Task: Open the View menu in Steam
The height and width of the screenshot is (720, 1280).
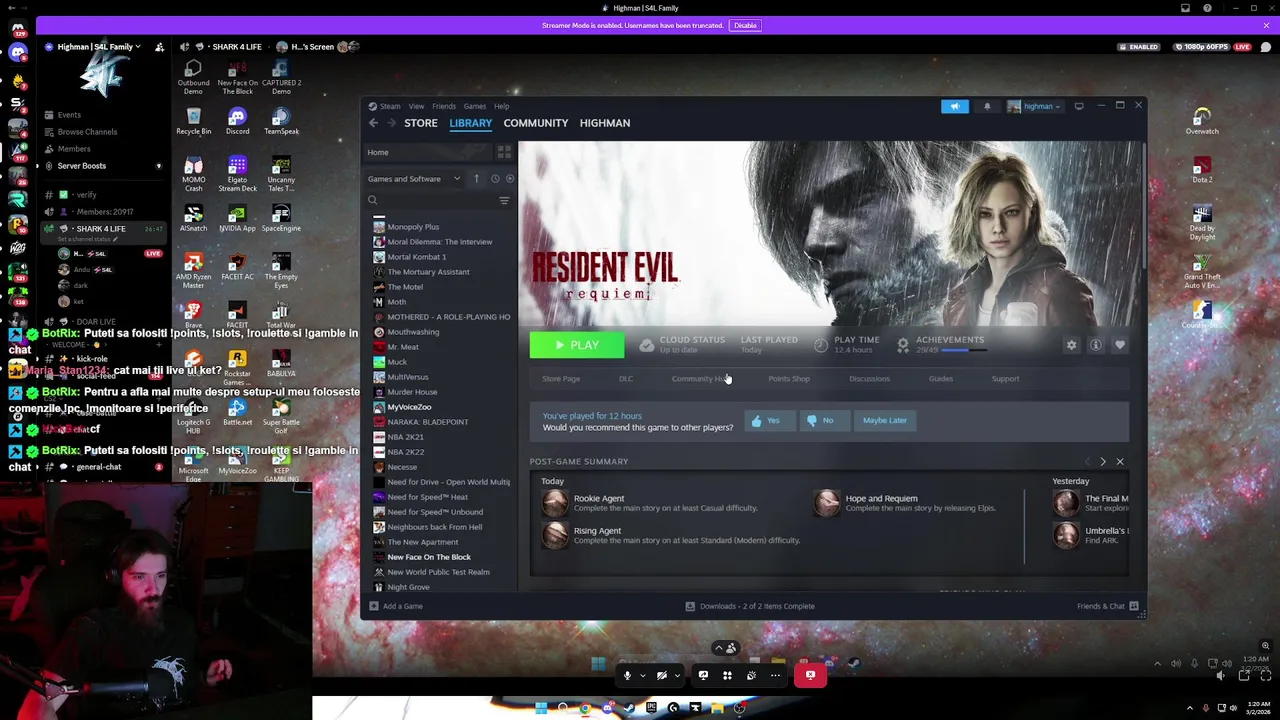Action: click(x=416, y=106)
